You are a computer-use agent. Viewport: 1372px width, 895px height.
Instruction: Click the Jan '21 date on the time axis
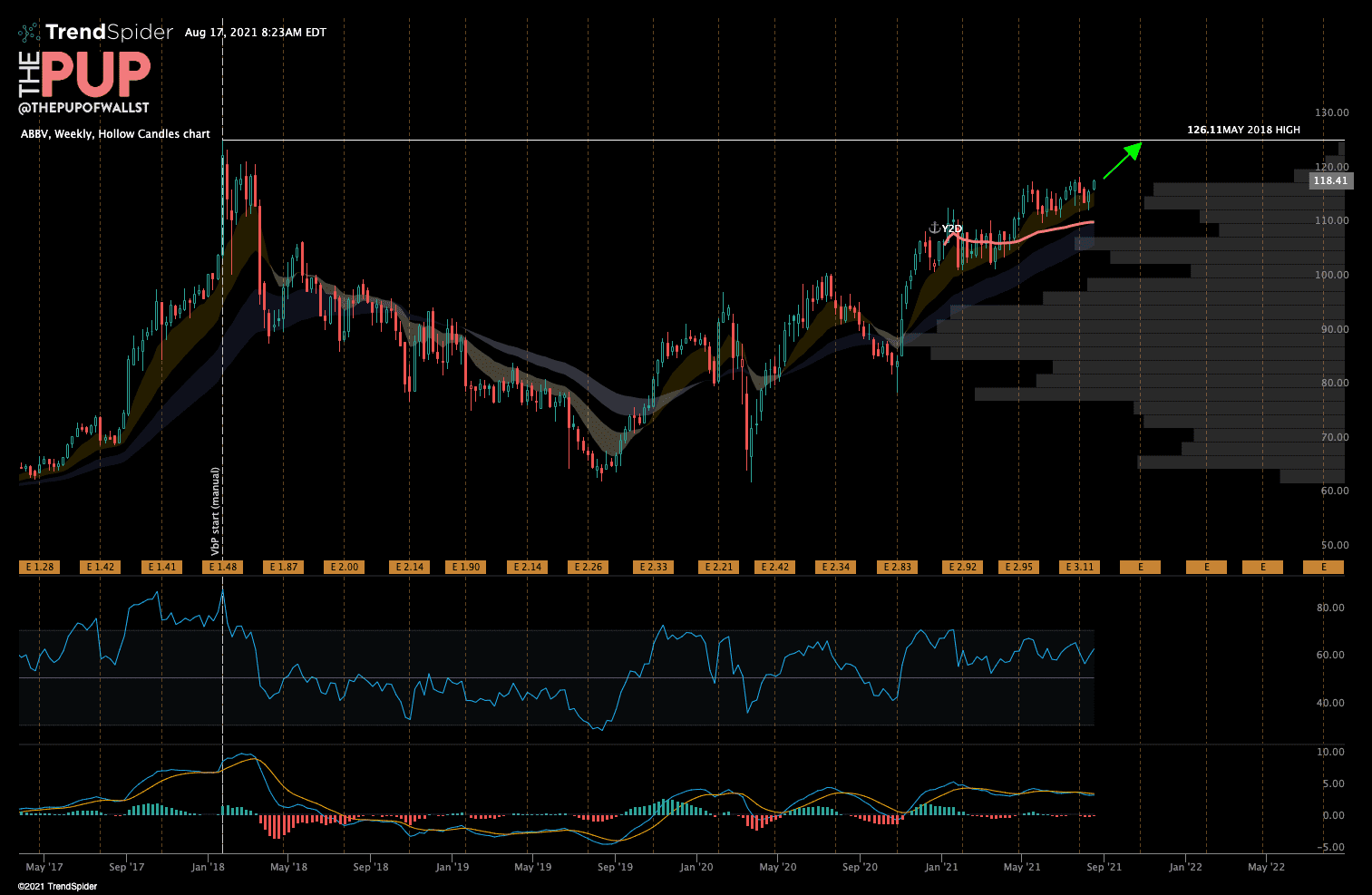pos(941,867)
